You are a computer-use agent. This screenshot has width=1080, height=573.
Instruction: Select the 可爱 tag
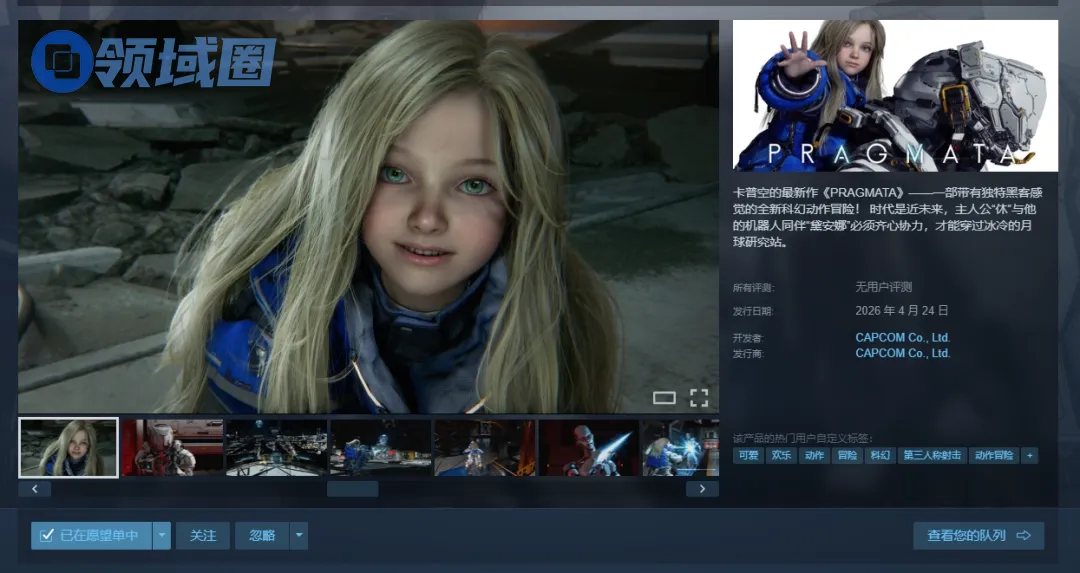pos(747,455)
